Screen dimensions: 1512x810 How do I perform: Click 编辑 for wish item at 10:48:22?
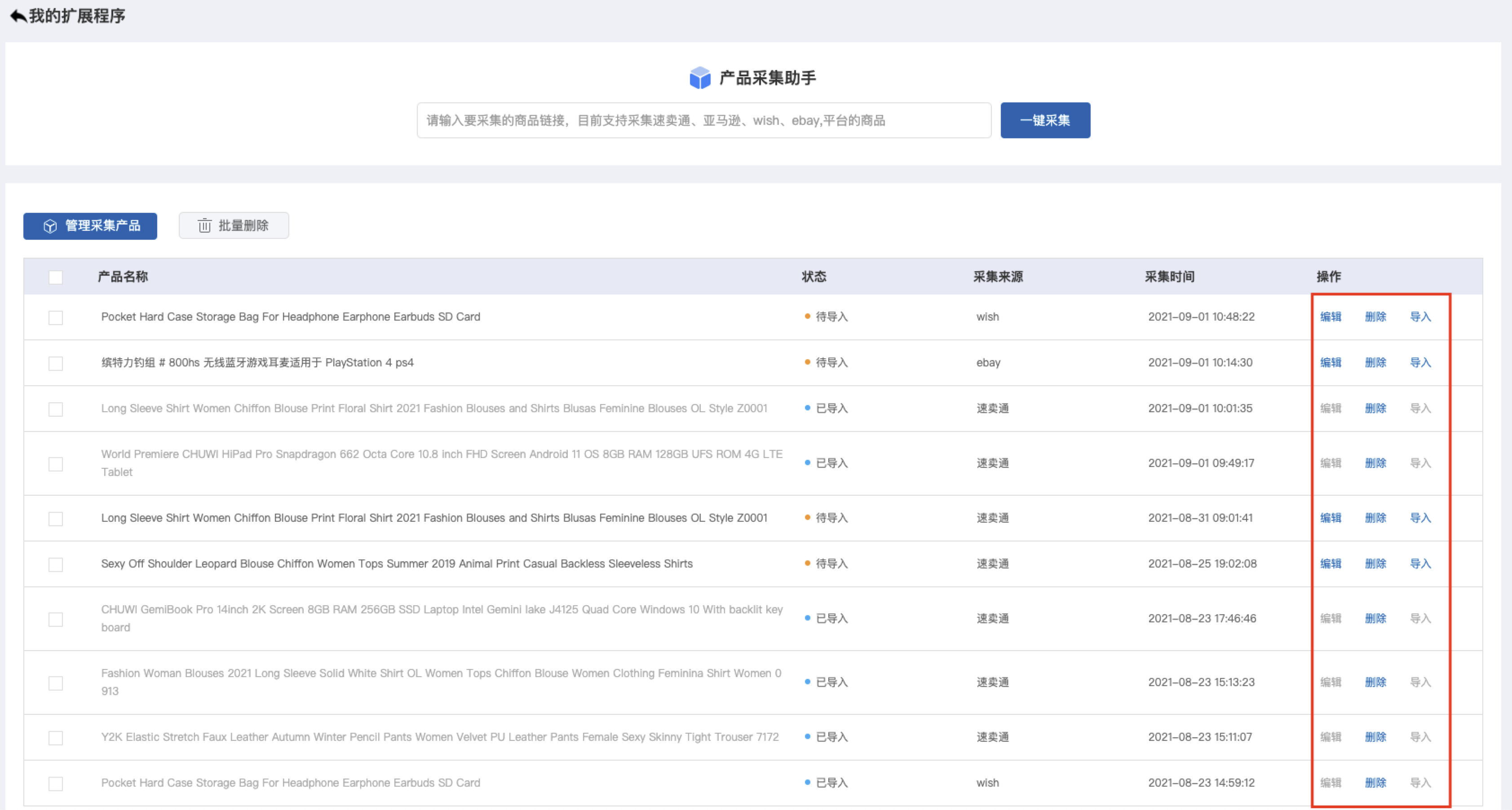click(x=1331, y=317)
